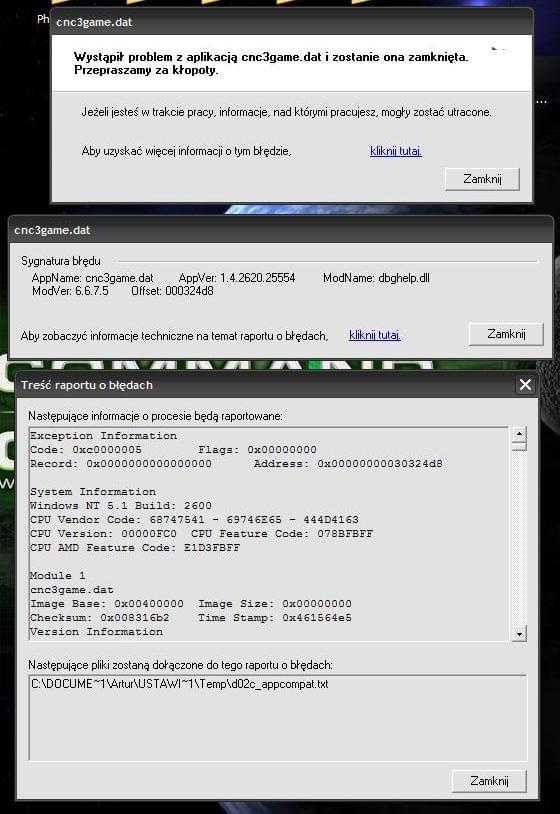Image resolution: width=560 pixels, height=814 pixels.
Task: Click the empty scrollbar track below the thumb
Action: tap(519, 538)
